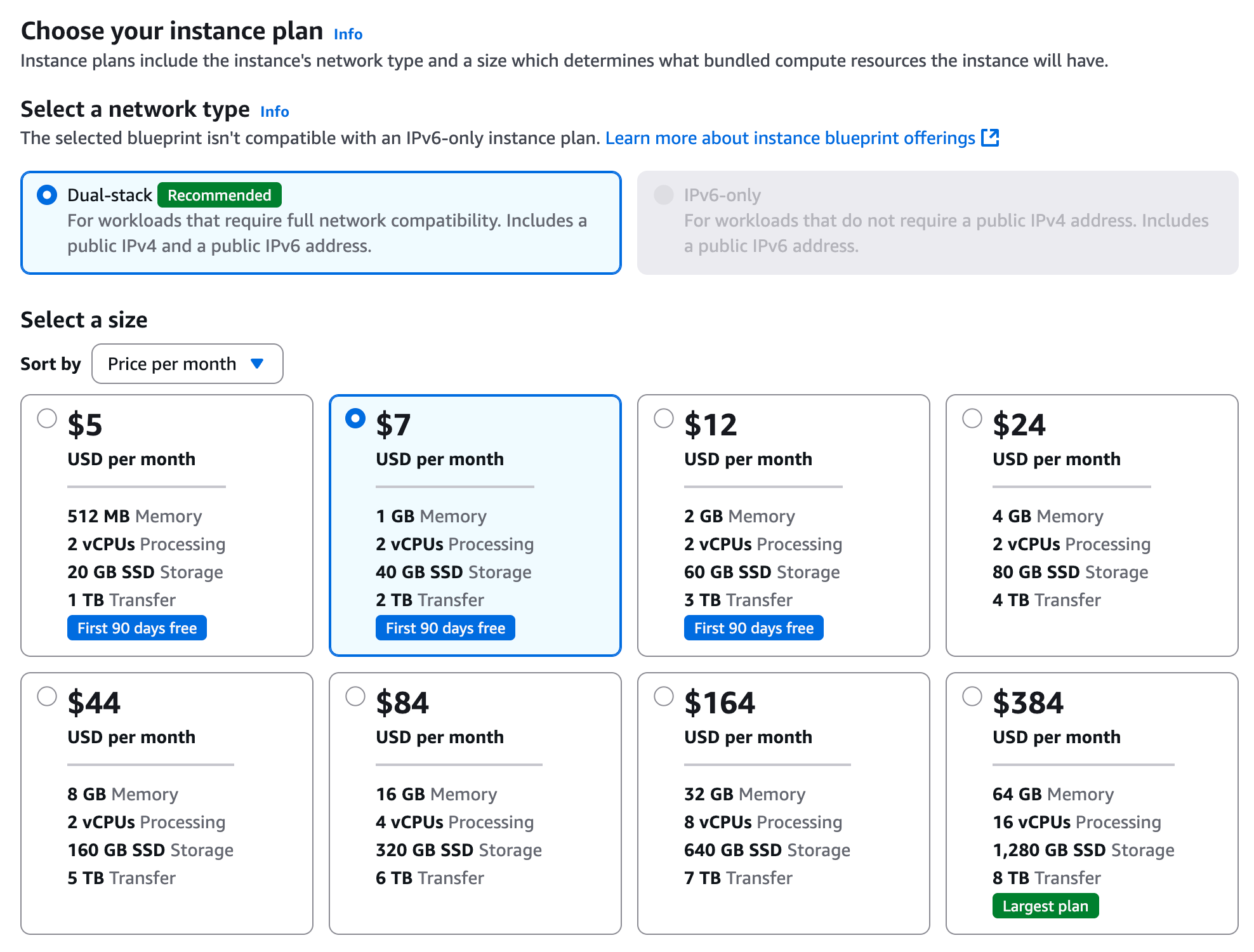Pick the $44 per month plan radio
This screenshot has height=952, width=1254.
pyautogui.click(x=47, y=696)
